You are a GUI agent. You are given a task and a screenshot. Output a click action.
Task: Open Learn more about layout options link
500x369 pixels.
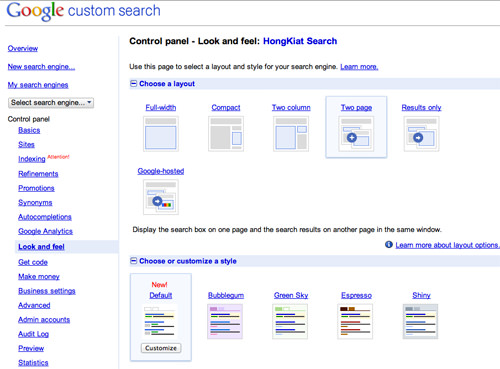coord(447,245)
